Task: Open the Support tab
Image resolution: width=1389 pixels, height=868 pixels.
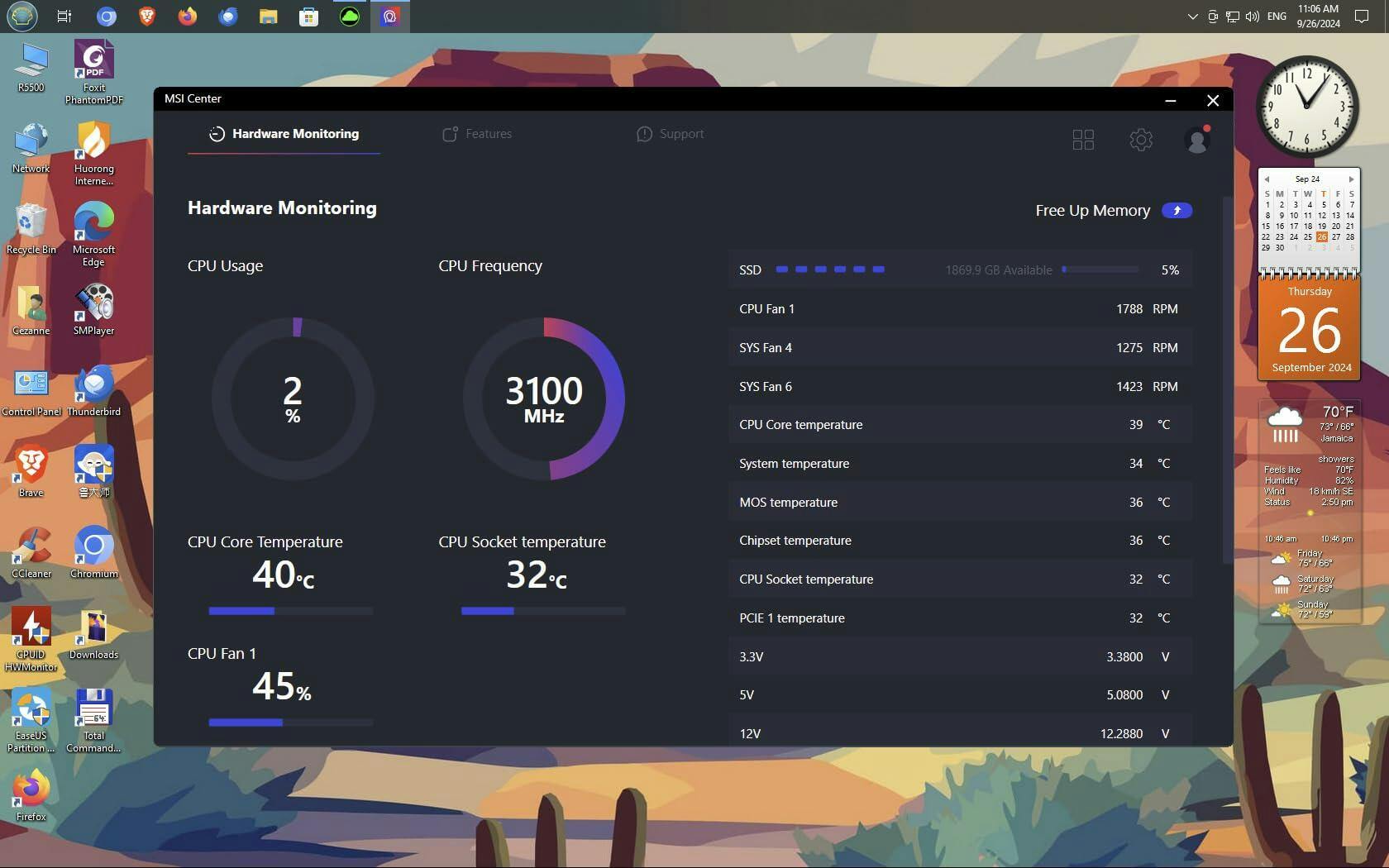Action: pos(671,134)
